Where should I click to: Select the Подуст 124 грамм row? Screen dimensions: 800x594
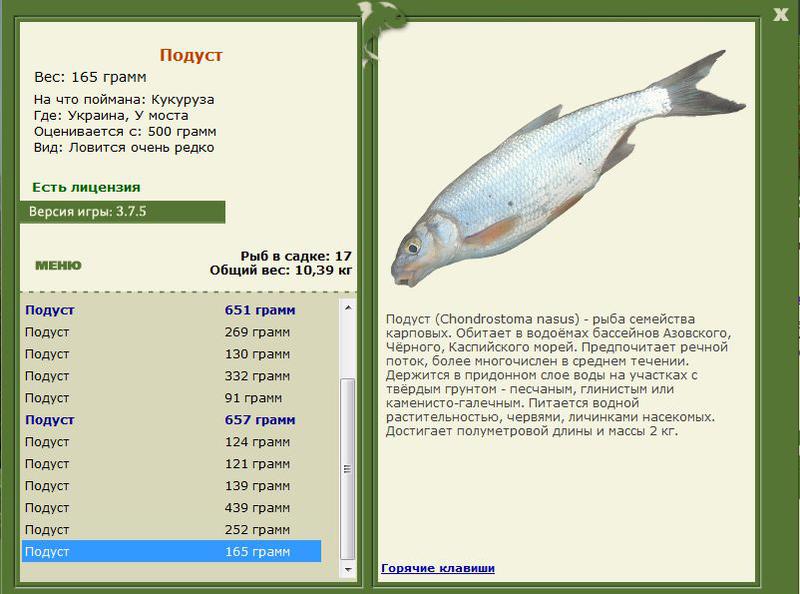(171, 441)
